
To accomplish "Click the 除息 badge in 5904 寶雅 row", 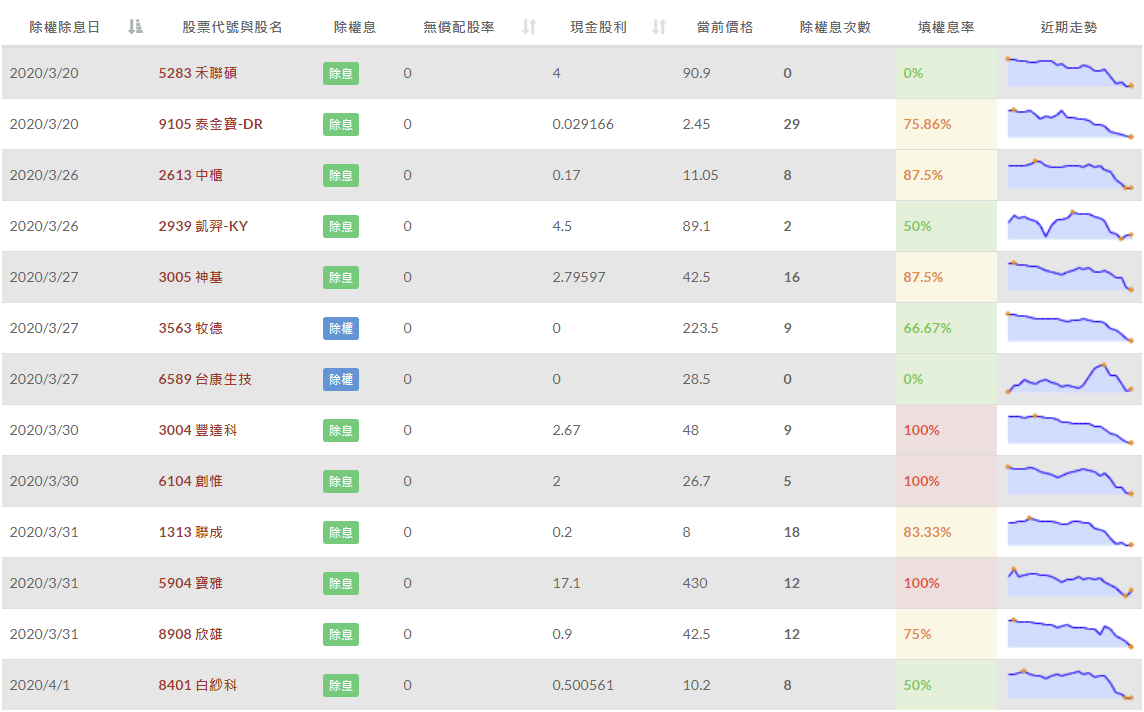I will point(341,584).
